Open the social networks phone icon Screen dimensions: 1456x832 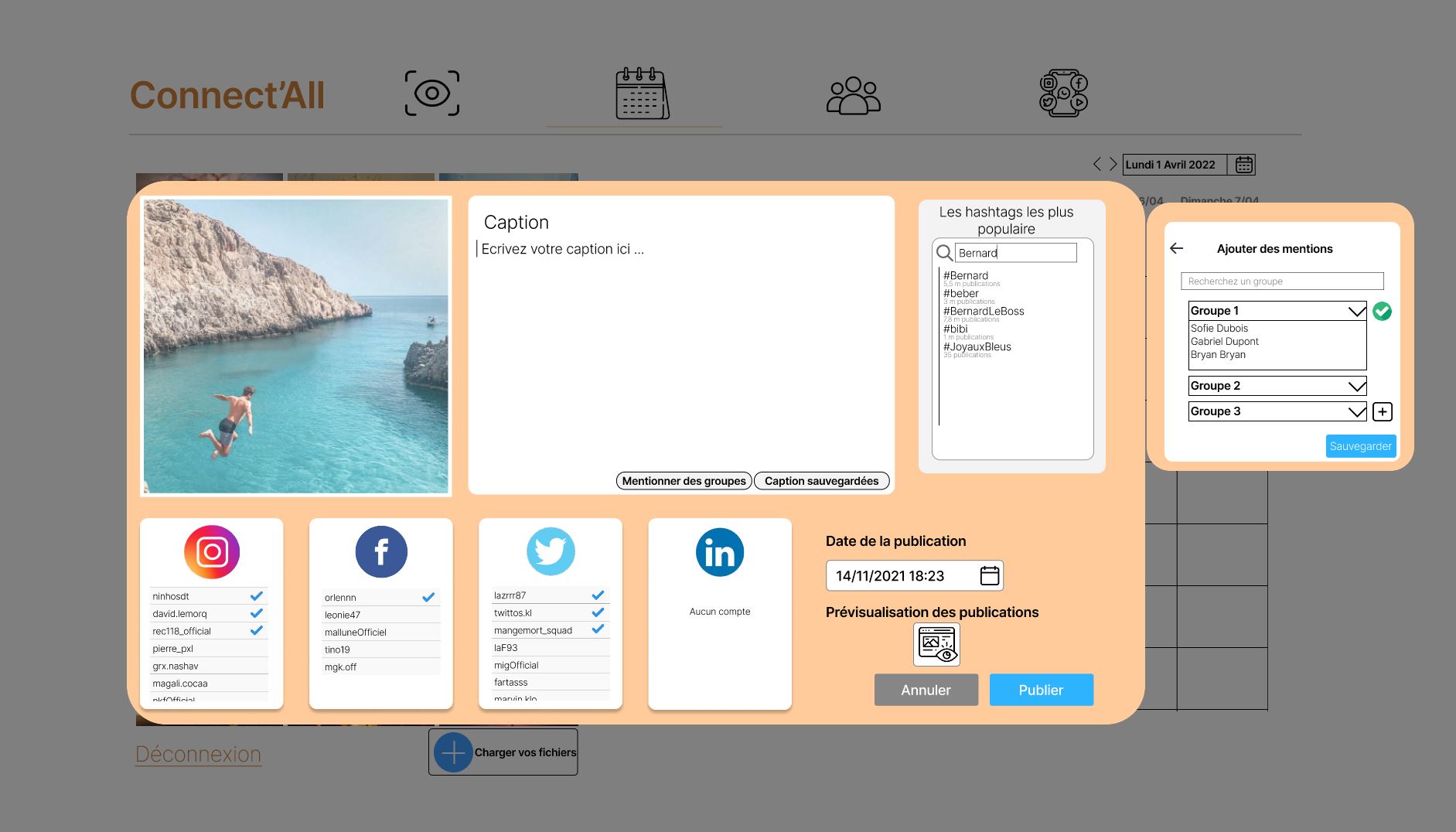pos(1063,94)
